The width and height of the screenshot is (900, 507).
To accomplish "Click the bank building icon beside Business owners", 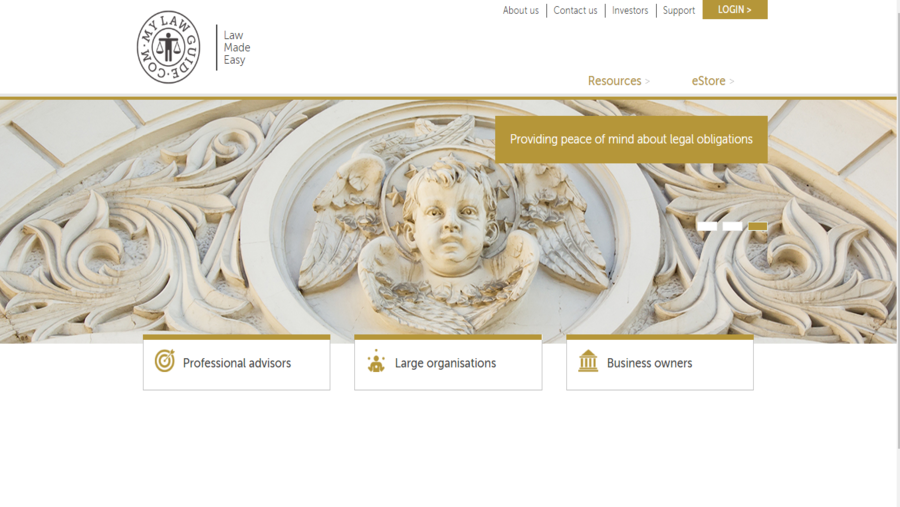I will [588, 361].
